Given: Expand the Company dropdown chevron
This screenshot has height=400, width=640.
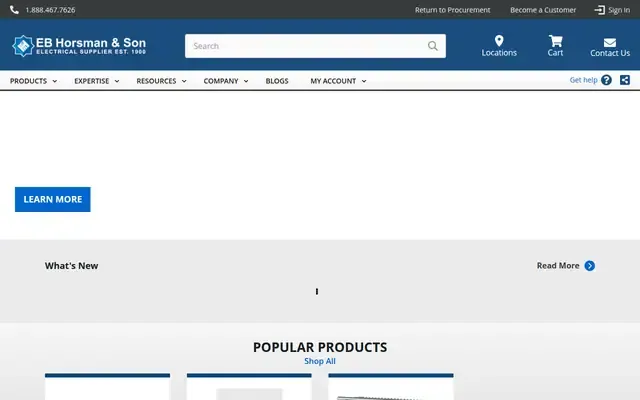Looking at the screenshot, I should pyautogui.click(x=246, y=81).
